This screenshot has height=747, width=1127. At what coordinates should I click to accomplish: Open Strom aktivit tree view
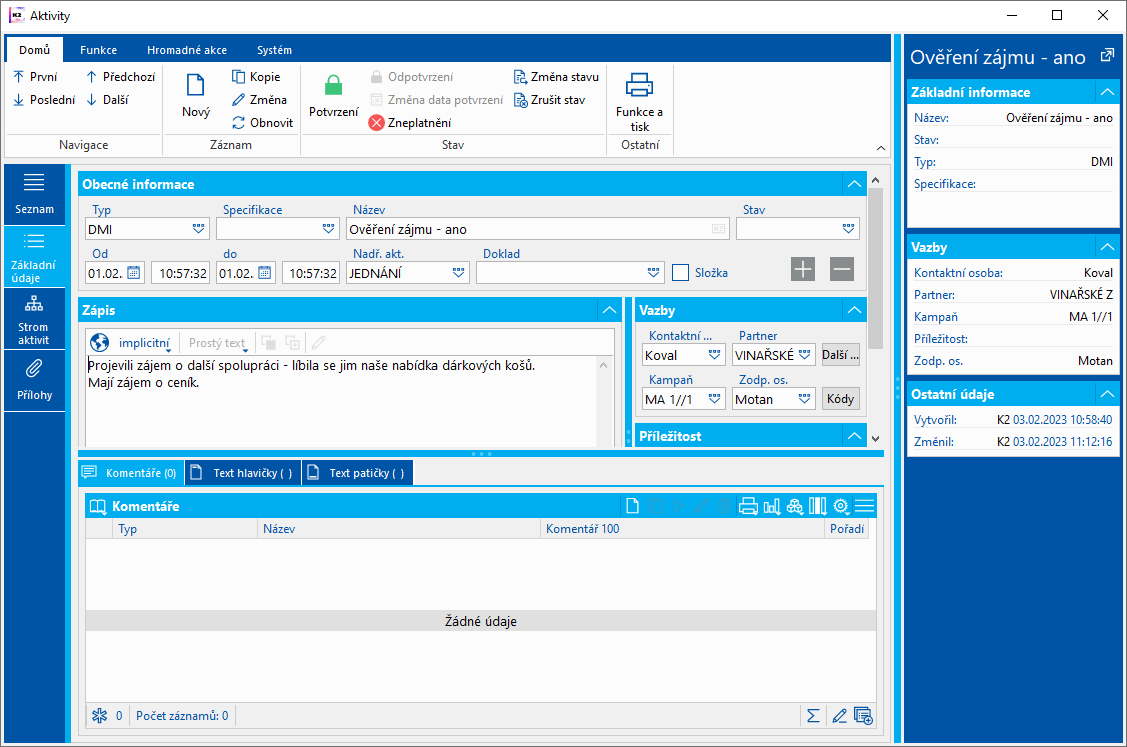34,320
